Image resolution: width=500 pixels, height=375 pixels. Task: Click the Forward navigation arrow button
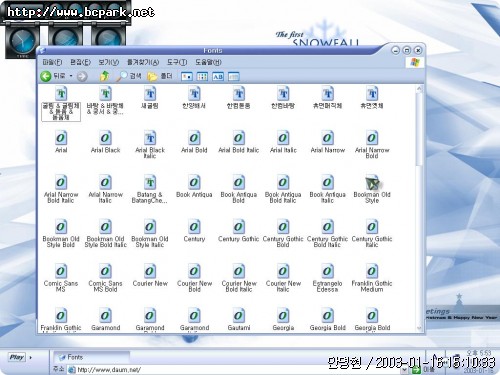pos(82,77)
